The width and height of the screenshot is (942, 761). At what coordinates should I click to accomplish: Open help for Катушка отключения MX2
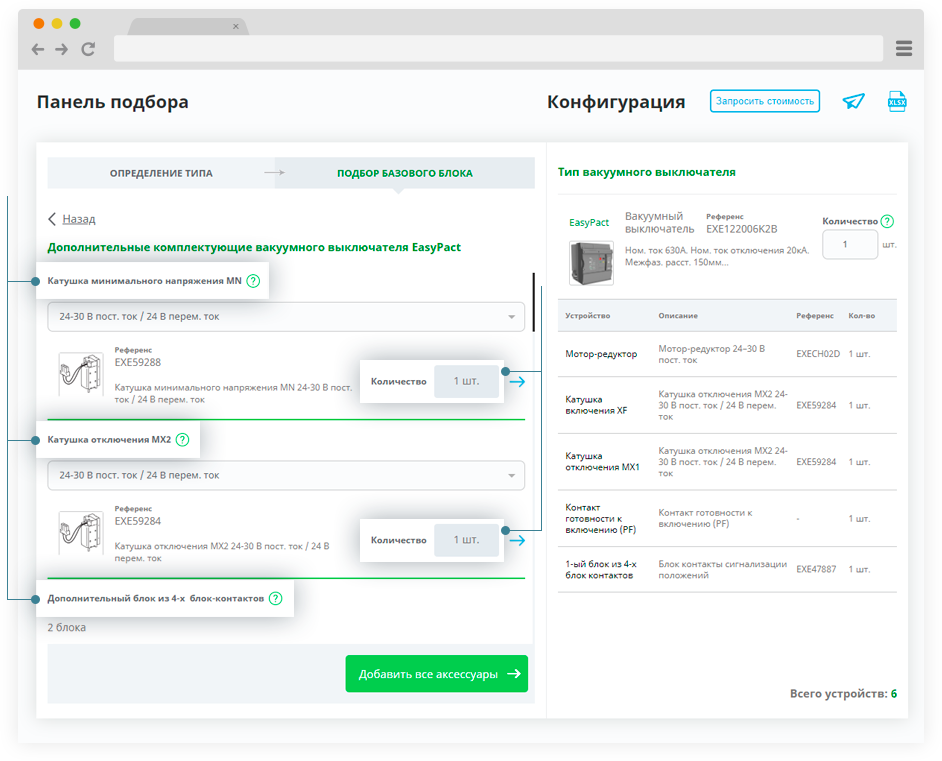click(183, 440)
